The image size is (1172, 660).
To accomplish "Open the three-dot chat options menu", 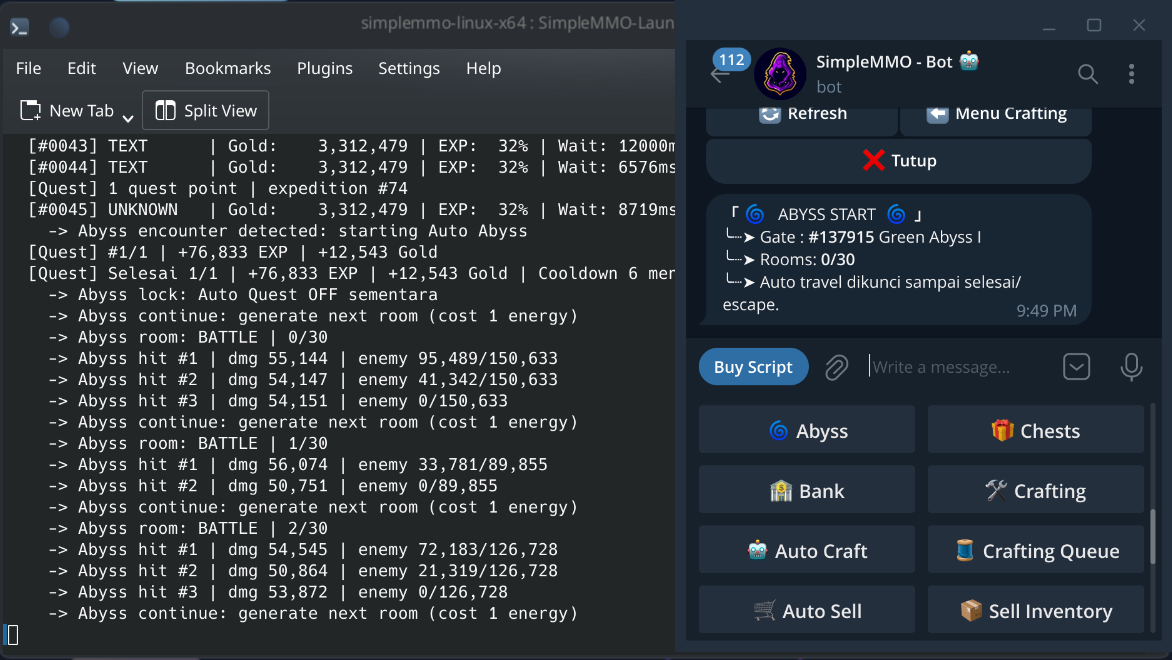I will point(1131,74).
